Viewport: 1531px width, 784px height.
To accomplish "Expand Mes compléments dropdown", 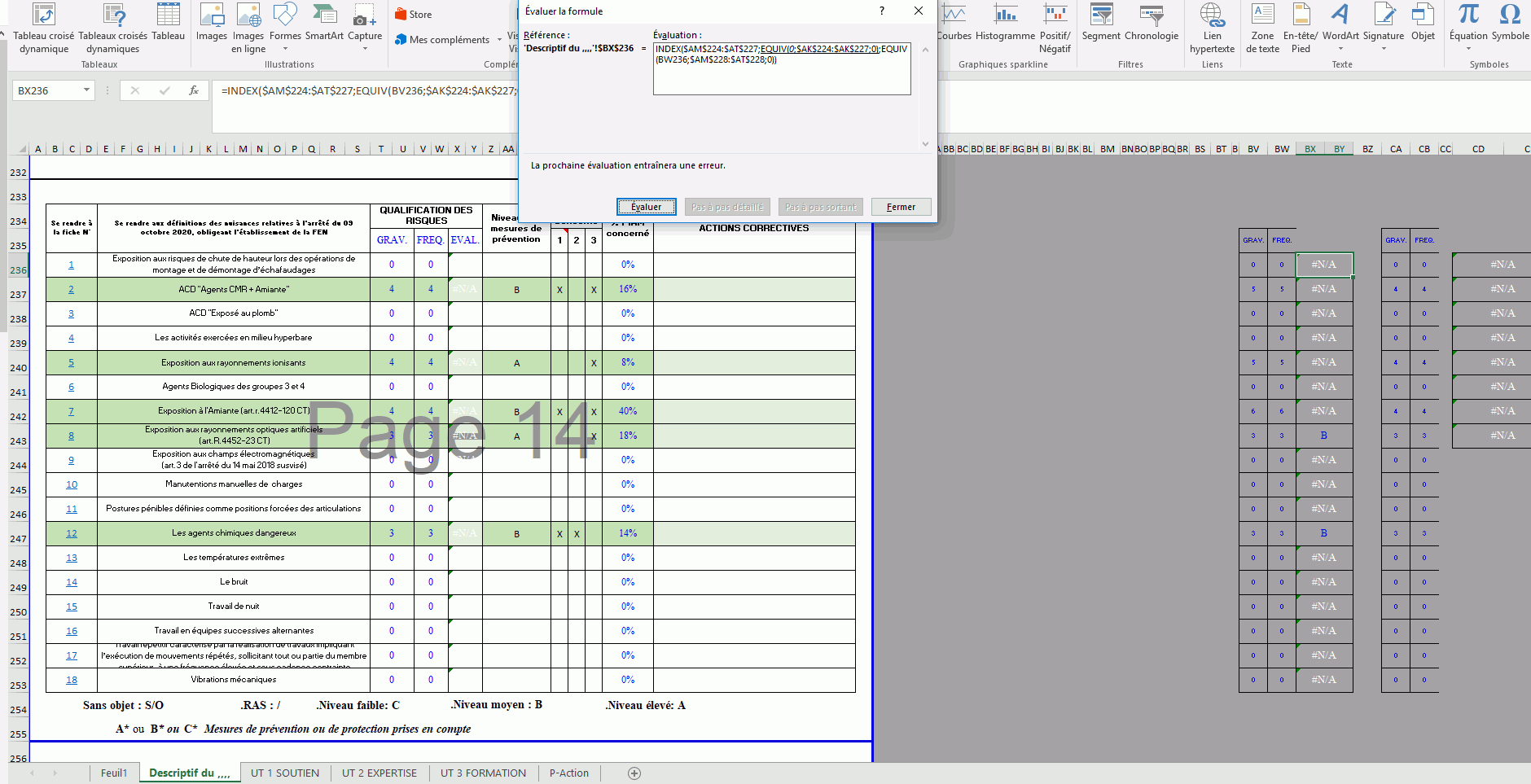I will [499, 40].
